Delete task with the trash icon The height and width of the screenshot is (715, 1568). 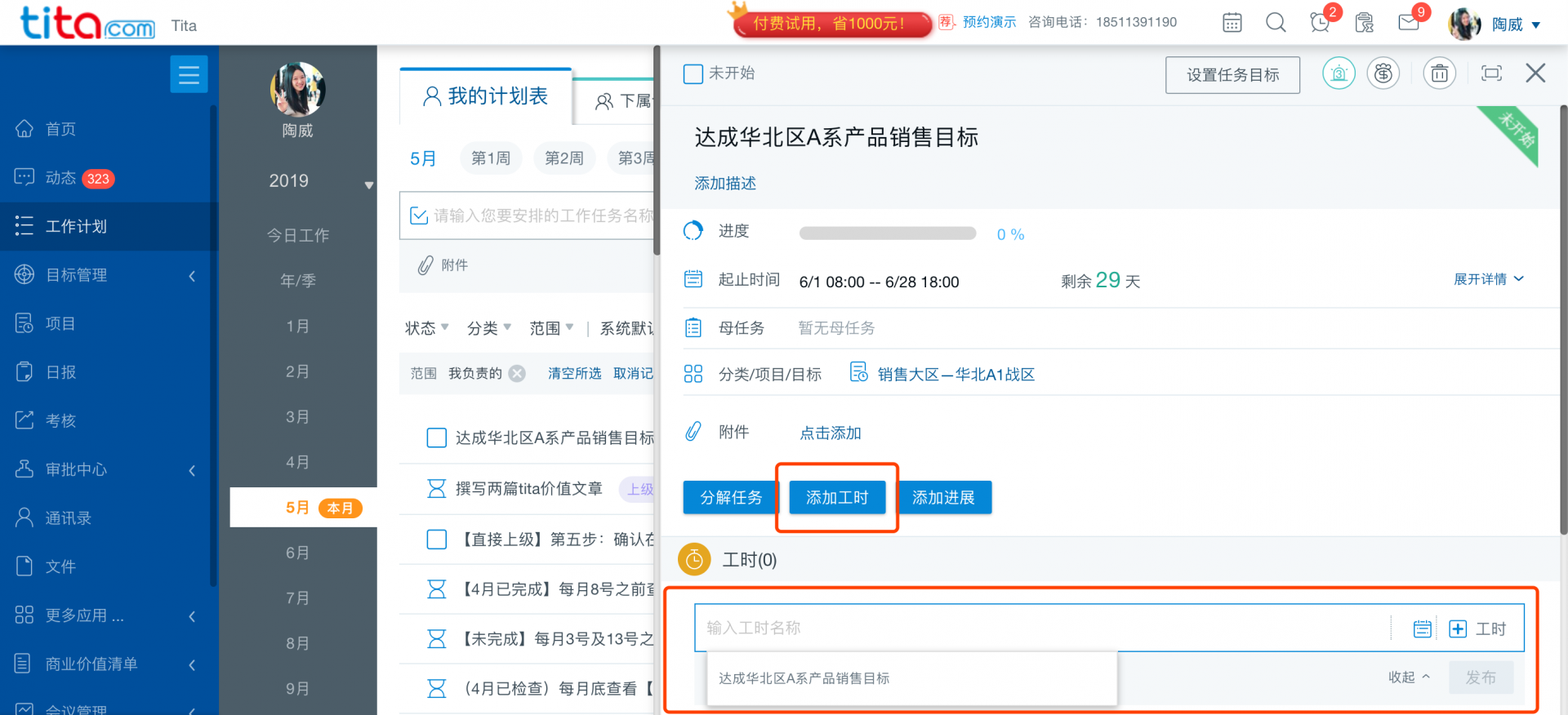pyautogui.click(x=1440, y=74)
